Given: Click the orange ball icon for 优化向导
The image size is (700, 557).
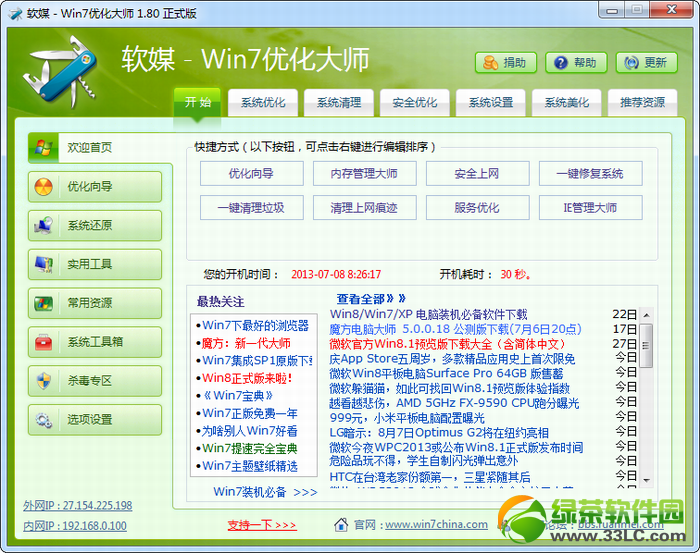Looking at the screenshot, I should 43,187.
